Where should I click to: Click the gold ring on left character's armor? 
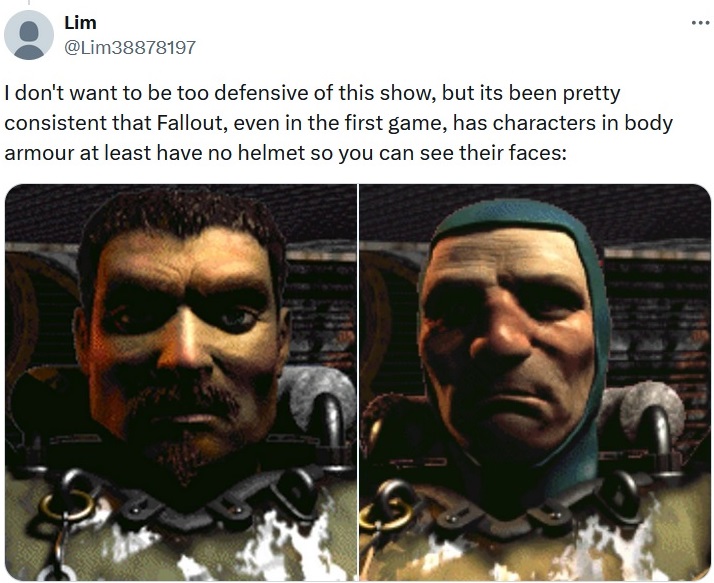[67, 506]
